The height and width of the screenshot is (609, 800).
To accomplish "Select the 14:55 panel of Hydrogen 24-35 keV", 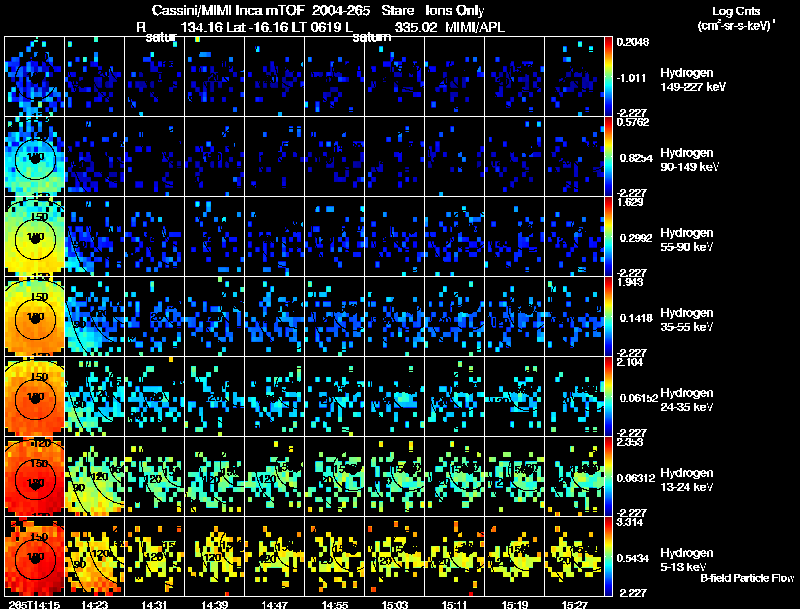I will click(335, 397).
